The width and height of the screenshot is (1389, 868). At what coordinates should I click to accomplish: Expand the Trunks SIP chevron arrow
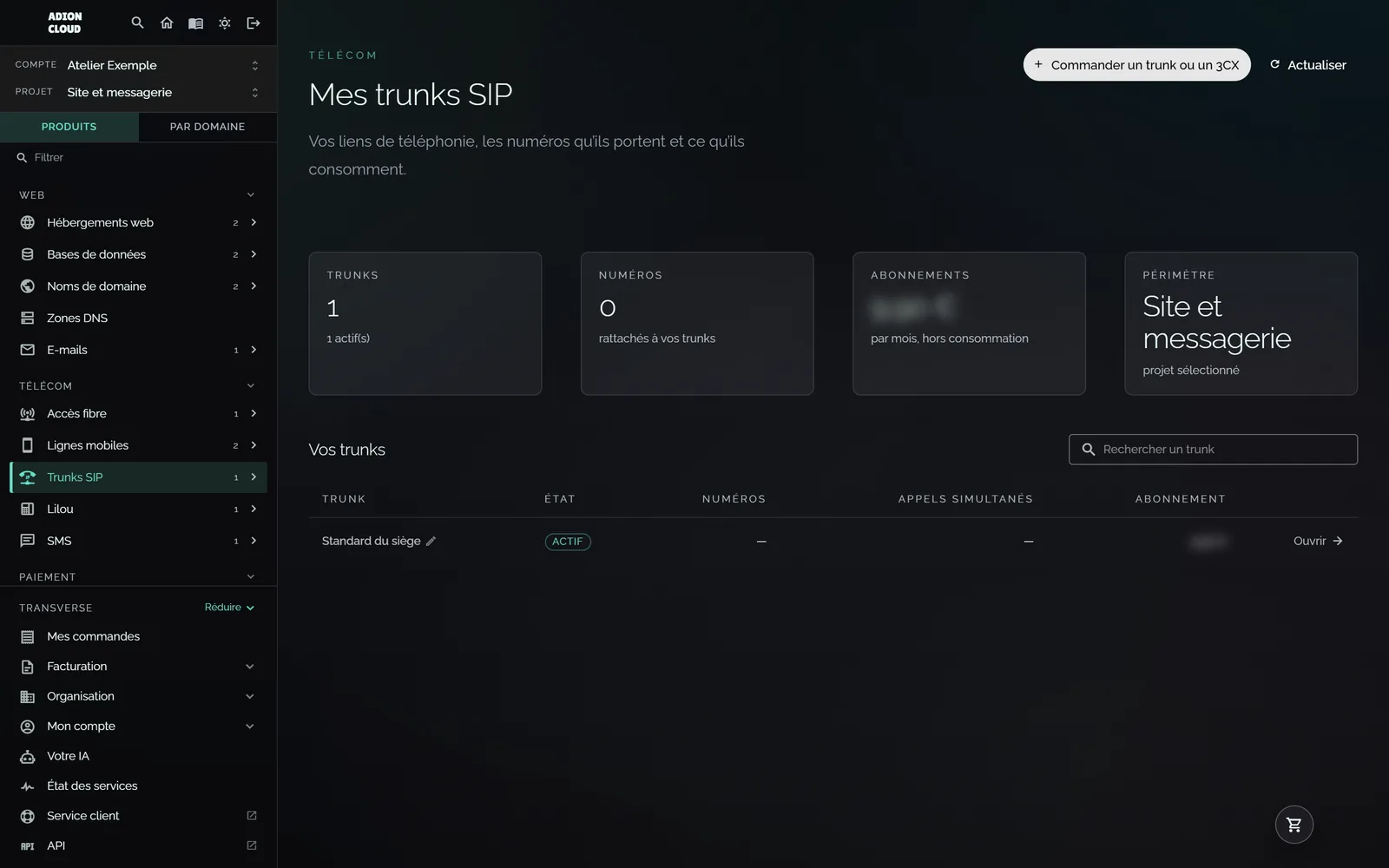pyautogui.click(x=253, y=477)
